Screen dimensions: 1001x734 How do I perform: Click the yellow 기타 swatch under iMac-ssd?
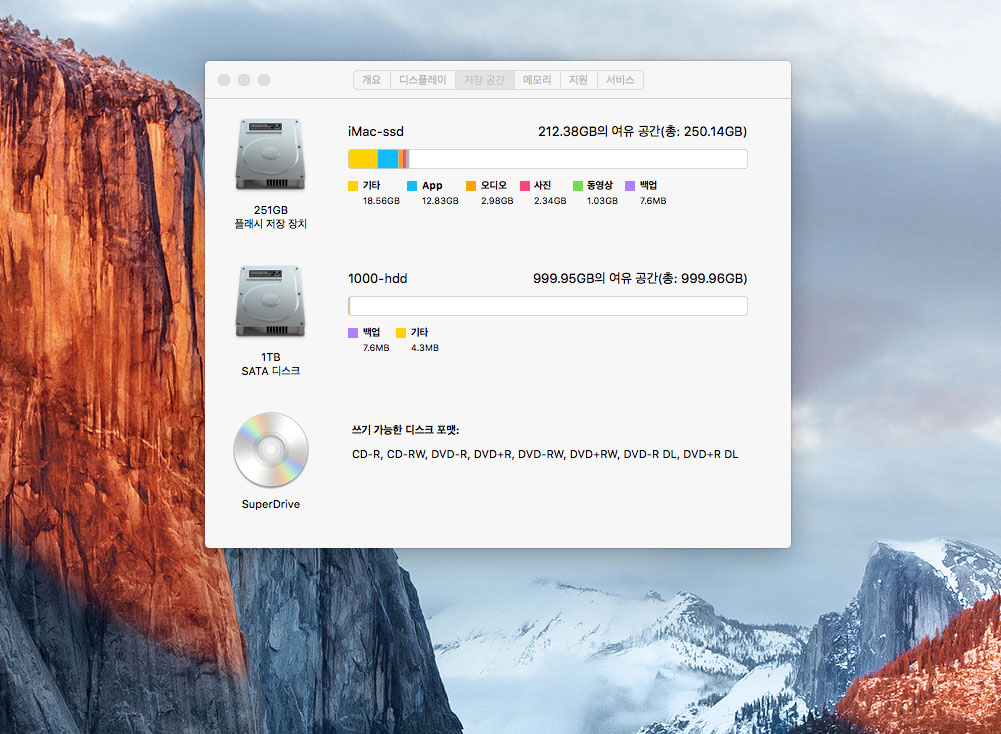click(353, 186)
